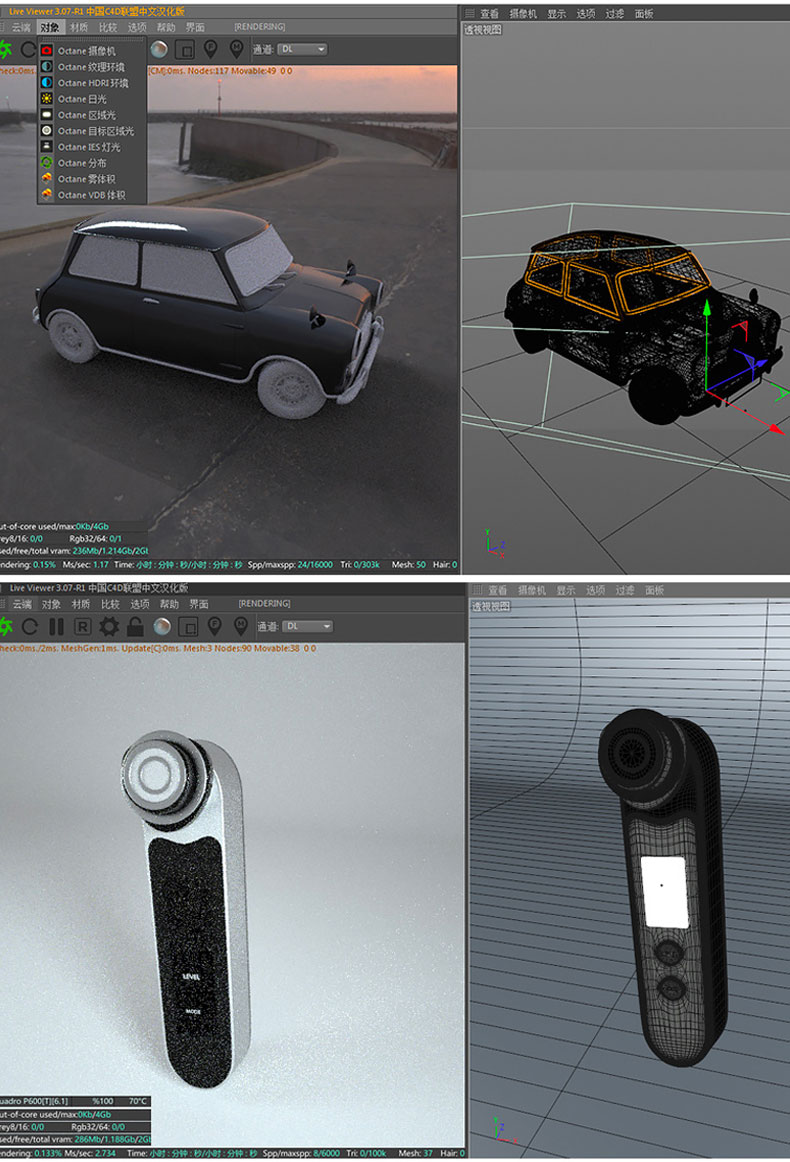Click the green Octane send-scene icon in the upper Live Viewer

[6, 50]
